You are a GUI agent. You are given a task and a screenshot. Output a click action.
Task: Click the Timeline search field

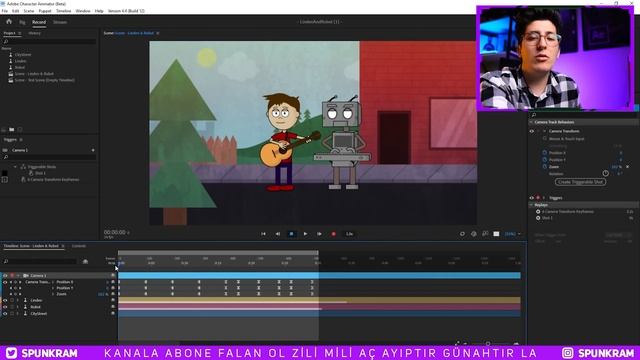(40, 261)
